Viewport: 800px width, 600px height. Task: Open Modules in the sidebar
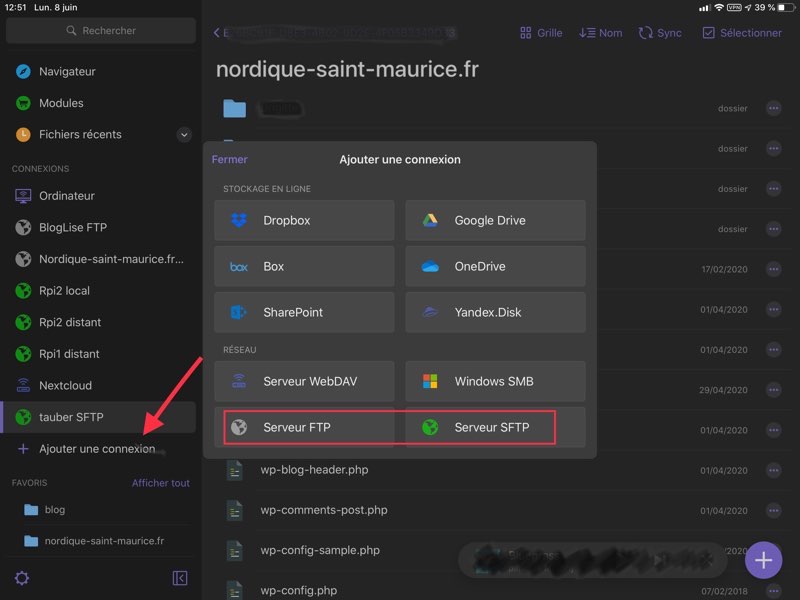point(60,103)
